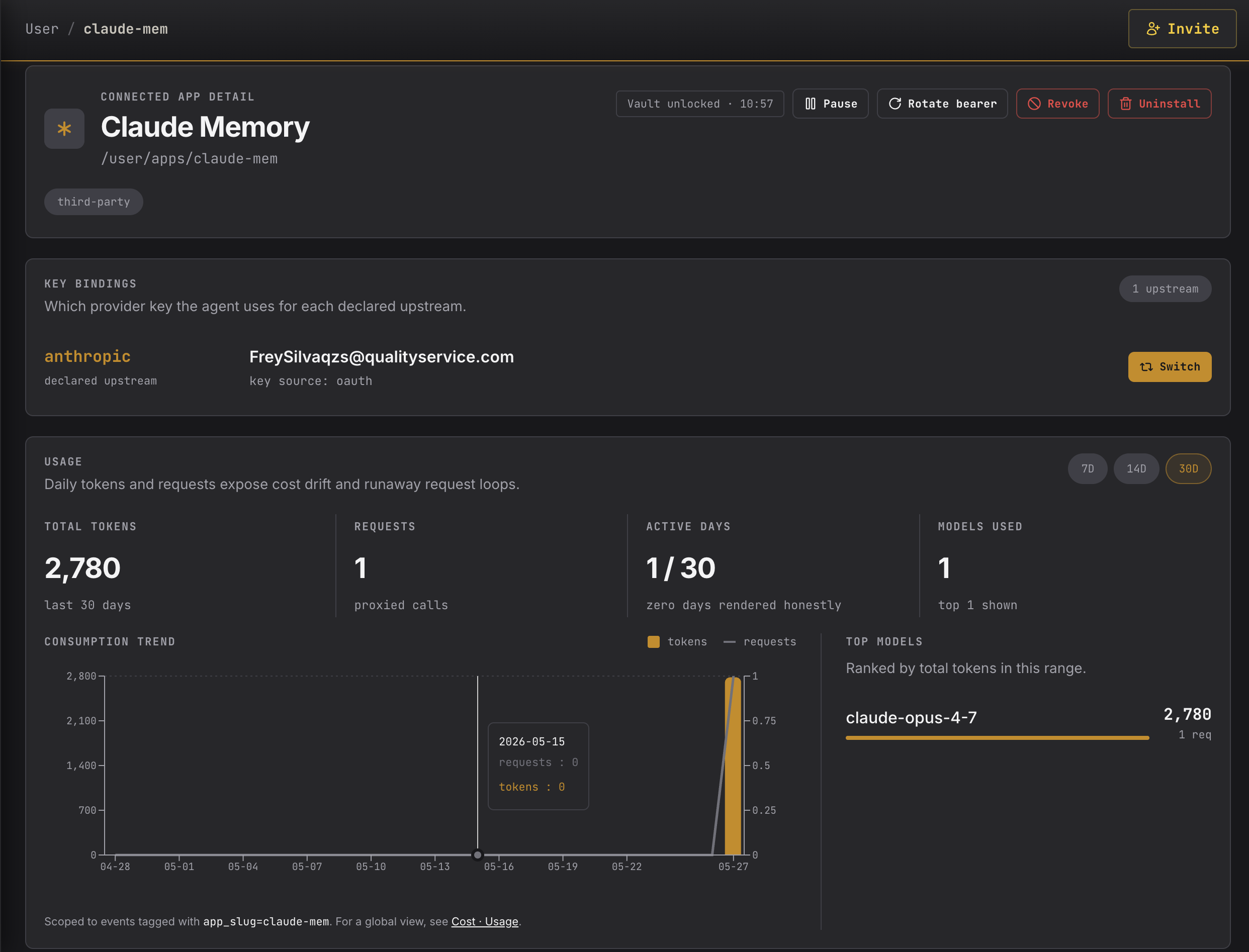Click the tokens bar for 05-27
The width and height of the screenshot is (1249, 952).
click(x=733, y=766)
